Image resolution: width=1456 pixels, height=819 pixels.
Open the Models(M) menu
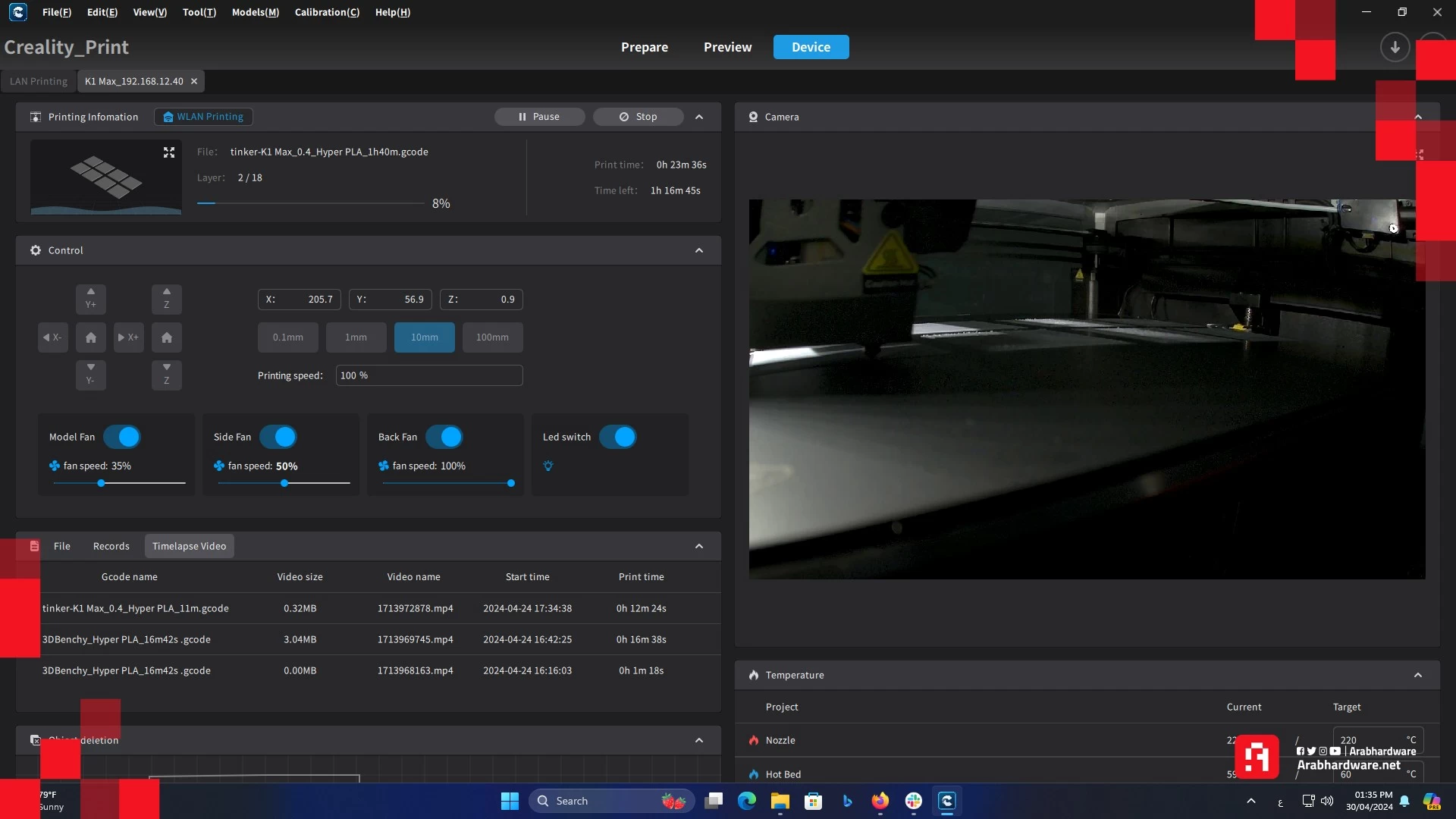tap(256, 12)
